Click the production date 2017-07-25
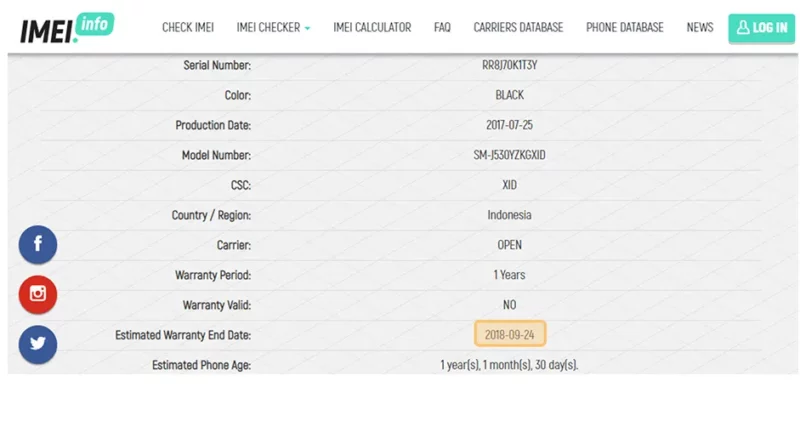This screenshot has width=800, height=427. click(x=510, y=125)
